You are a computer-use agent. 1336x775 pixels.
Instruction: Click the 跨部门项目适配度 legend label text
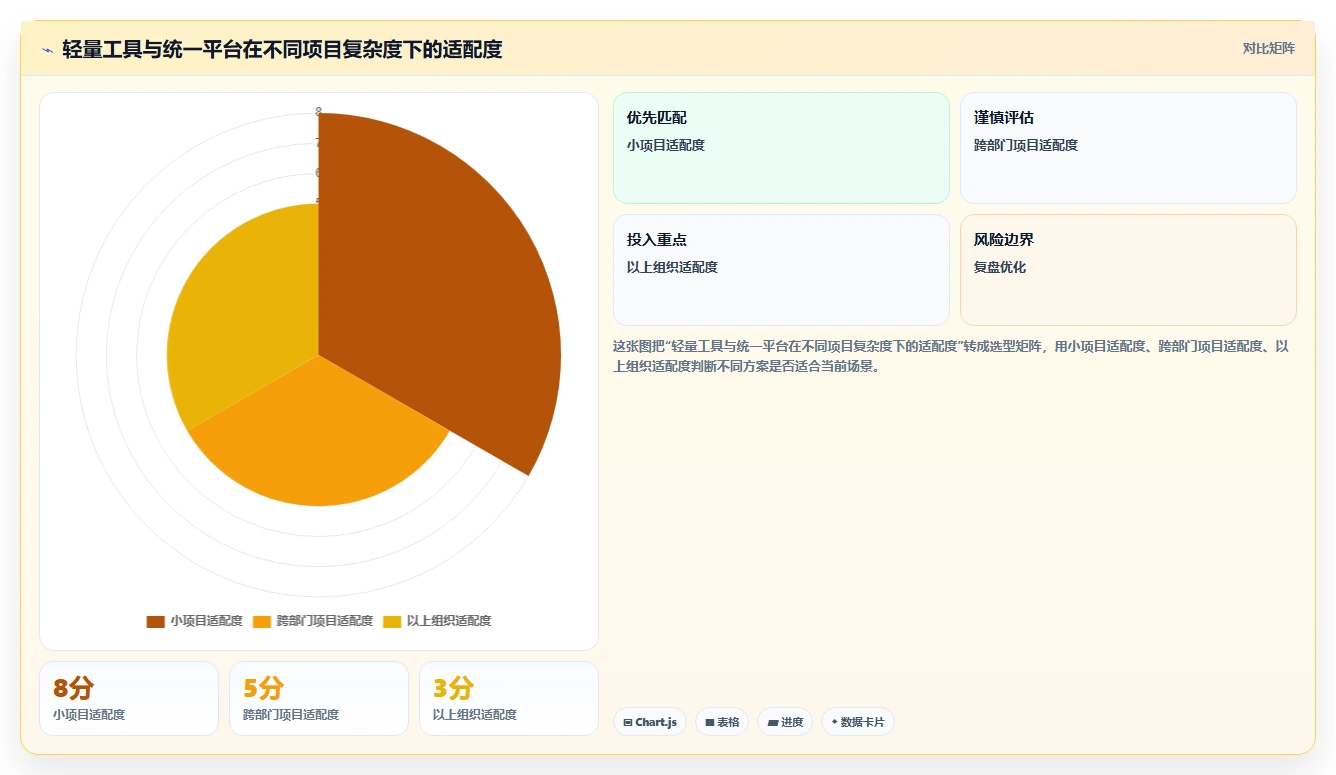[x=325, y=621]
